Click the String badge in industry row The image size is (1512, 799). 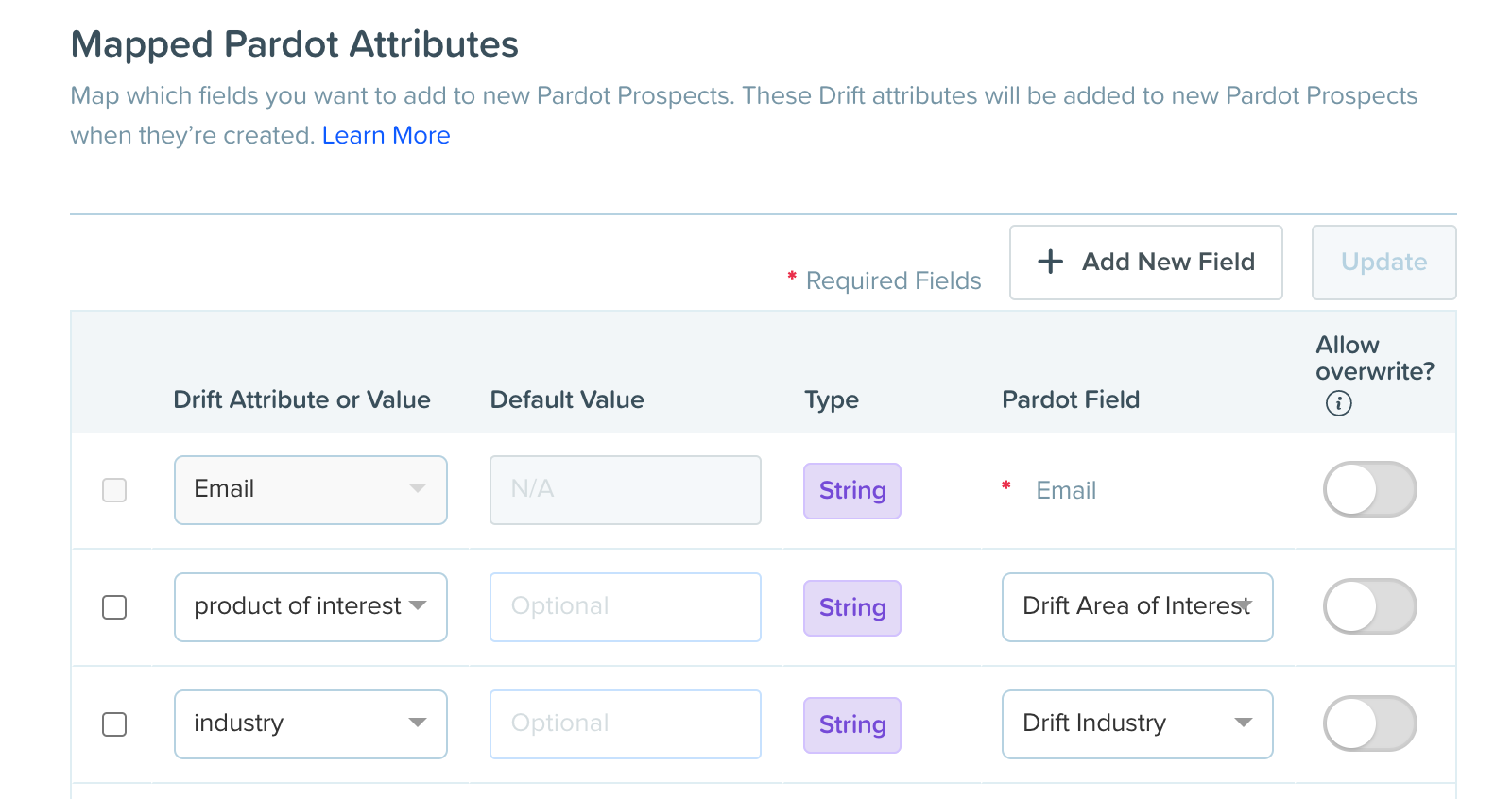click(x=852, y=725)
